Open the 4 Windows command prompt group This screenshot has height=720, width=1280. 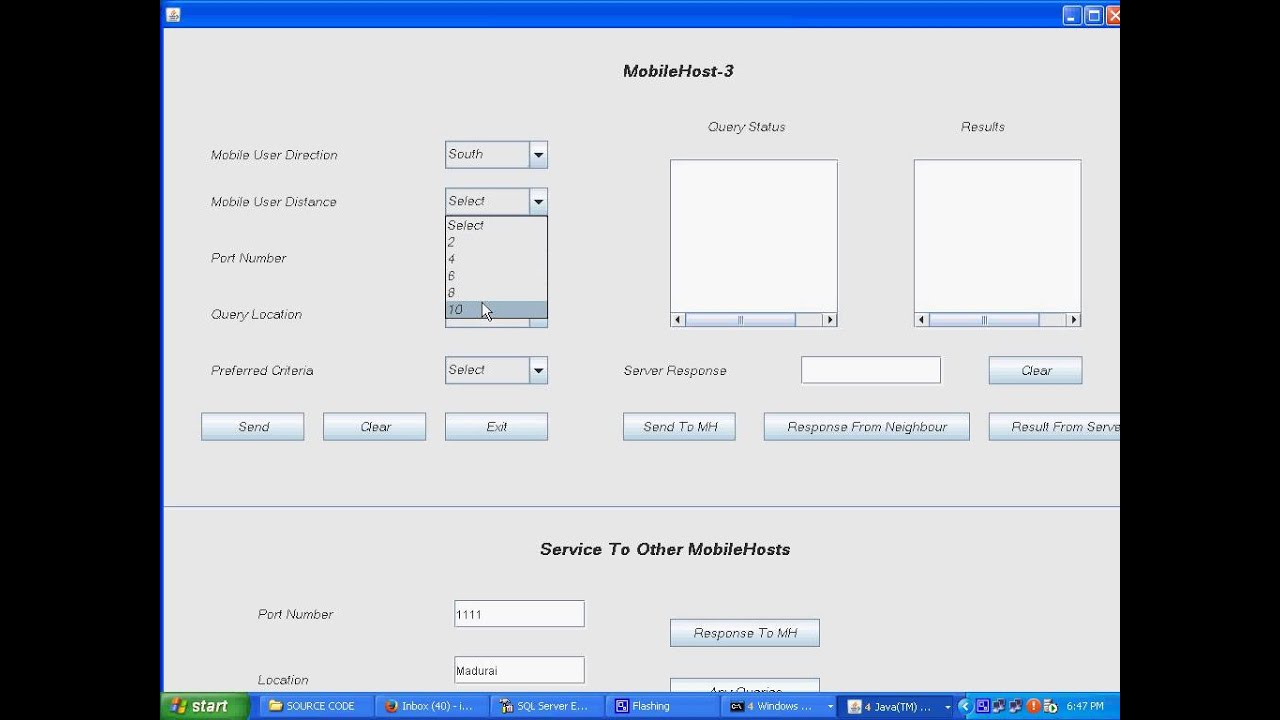point(779,706)
